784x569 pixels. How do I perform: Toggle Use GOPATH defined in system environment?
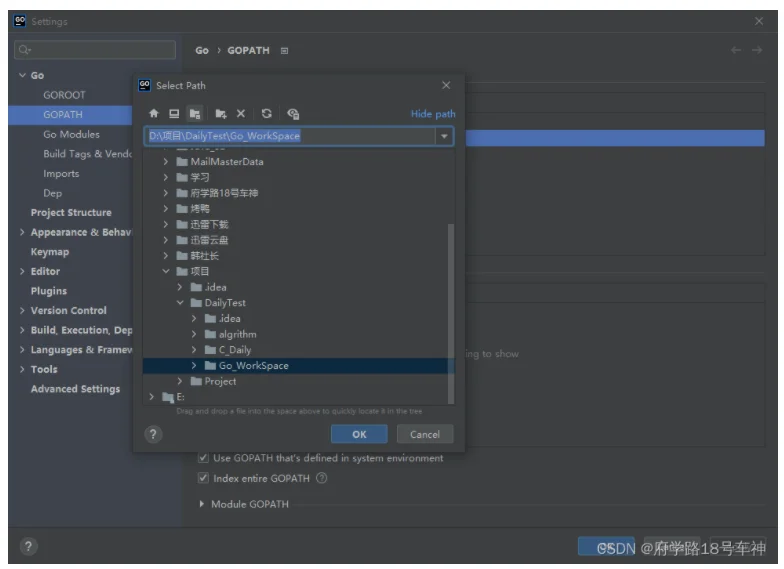pyautogui.click(x=203, y=458)
